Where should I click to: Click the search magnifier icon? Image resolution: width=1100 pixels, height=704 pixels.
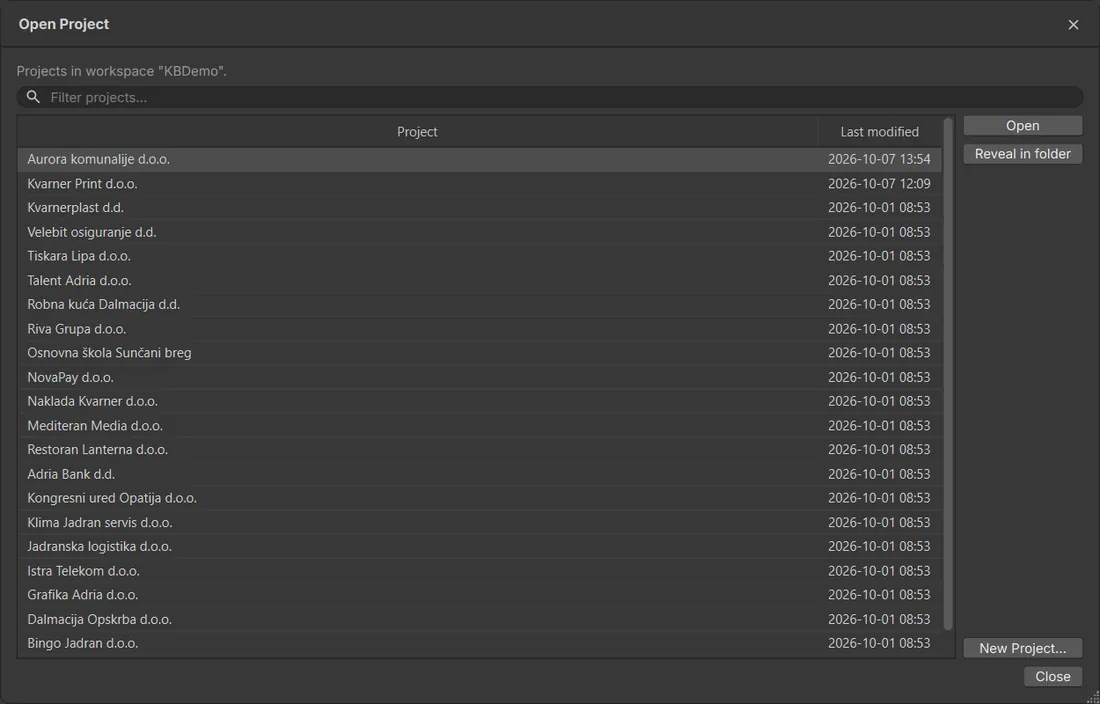pyautogui.click(x=33, y=97)
